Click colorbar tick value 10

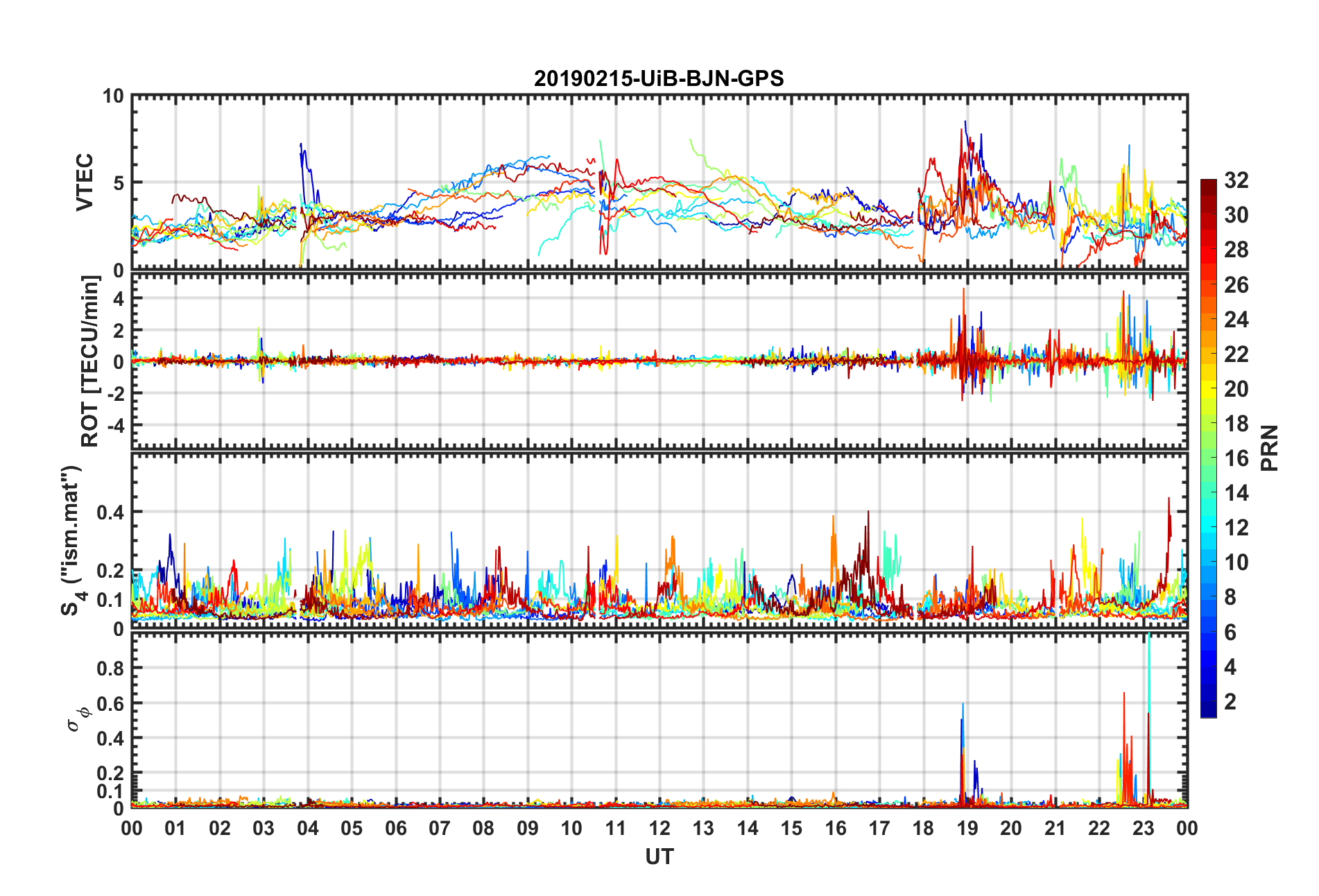[x=1236, y=562]
